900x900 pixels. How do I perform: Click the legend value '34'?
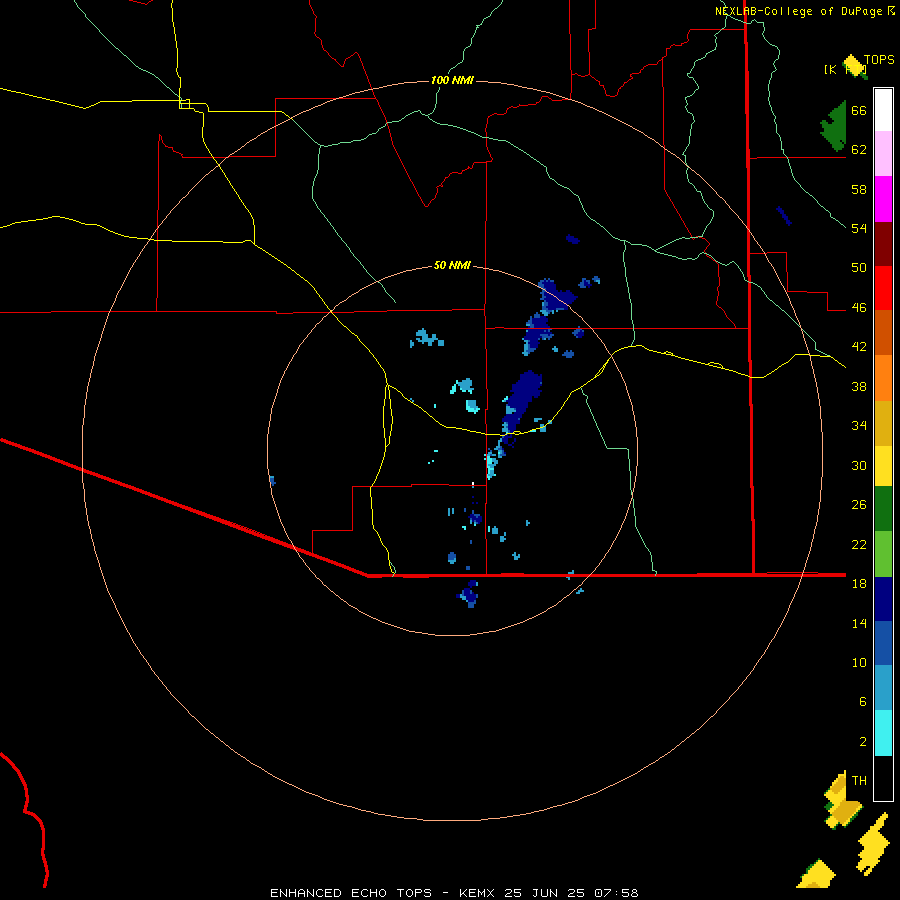point(859,426)
